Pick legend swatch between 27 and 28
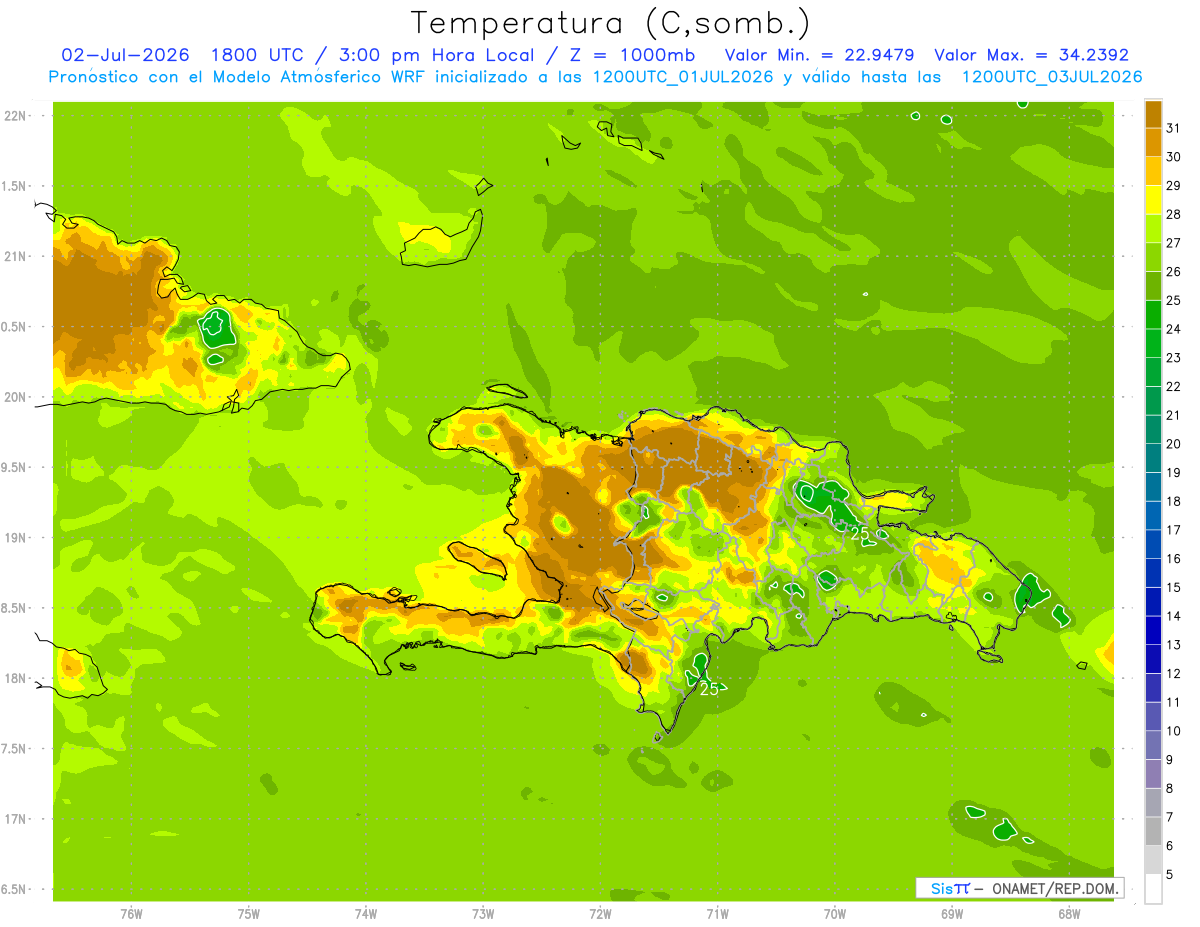 tap(1153, 228)
